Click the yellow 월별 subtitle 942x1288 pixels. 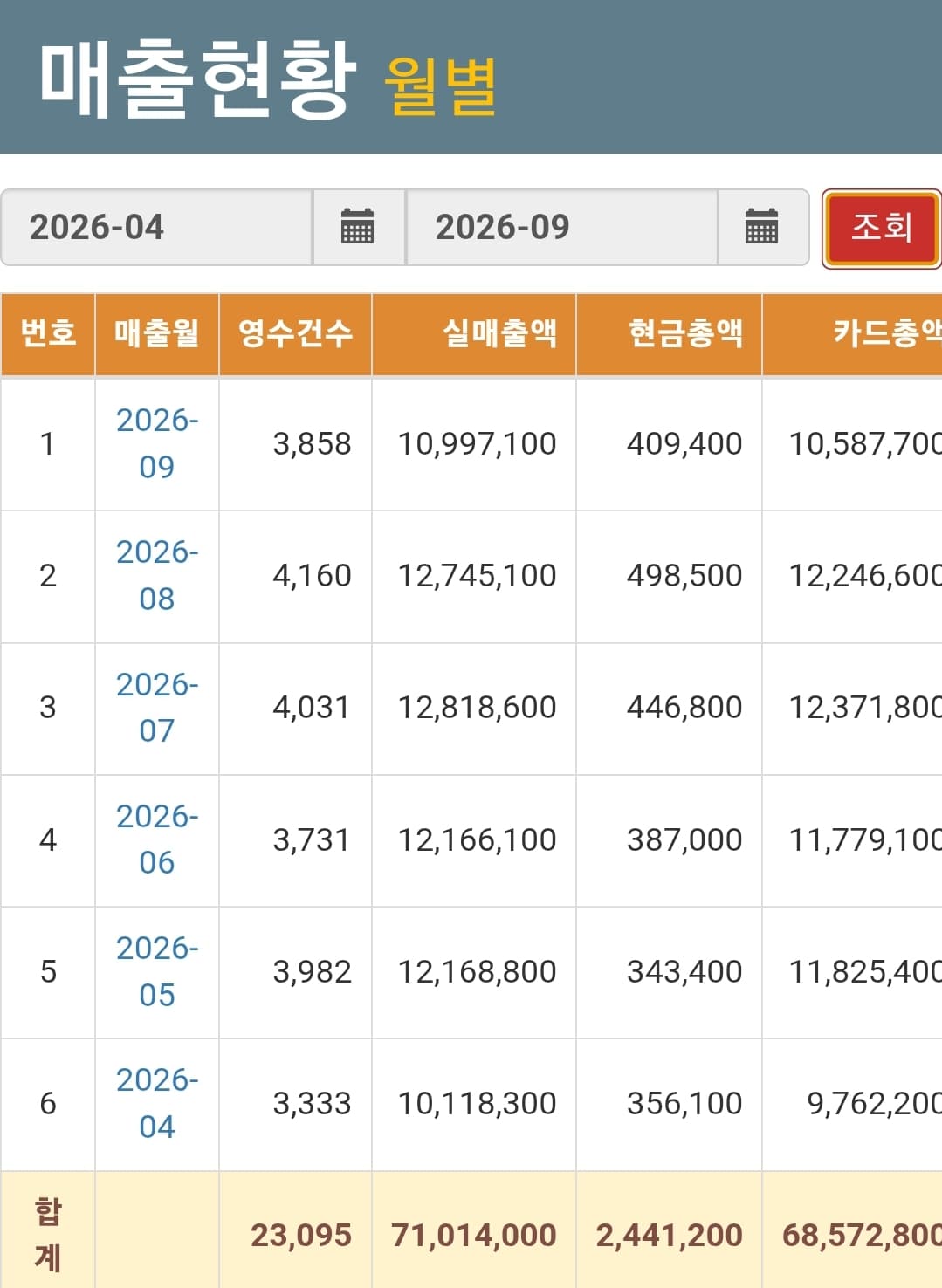tap(441, 86)
